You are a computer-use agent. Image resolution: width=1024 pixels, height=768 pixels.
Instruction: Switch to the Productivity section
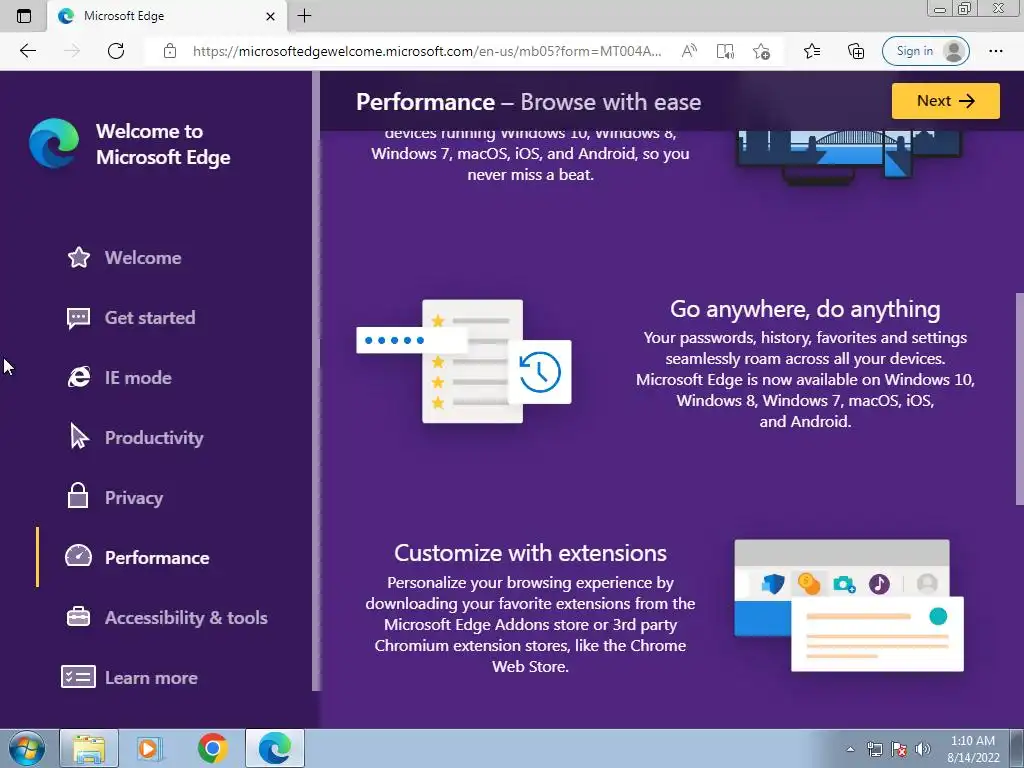(154, 438)
